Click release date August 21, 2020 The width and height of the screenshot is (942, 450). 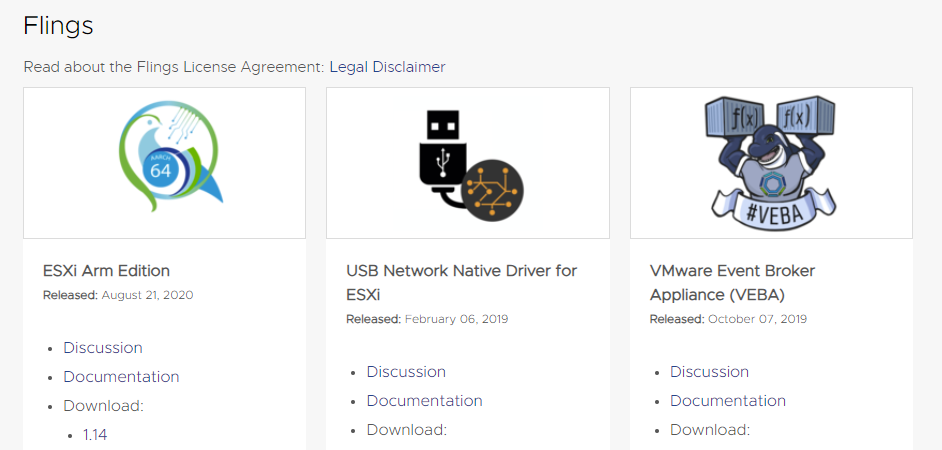[x=147, y=295]
